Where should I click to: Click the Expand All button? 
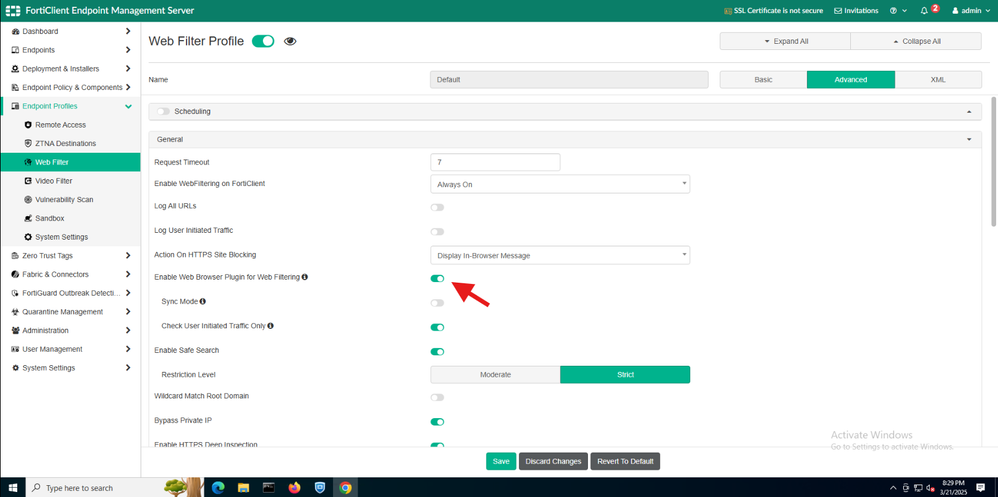coord(785,41)
